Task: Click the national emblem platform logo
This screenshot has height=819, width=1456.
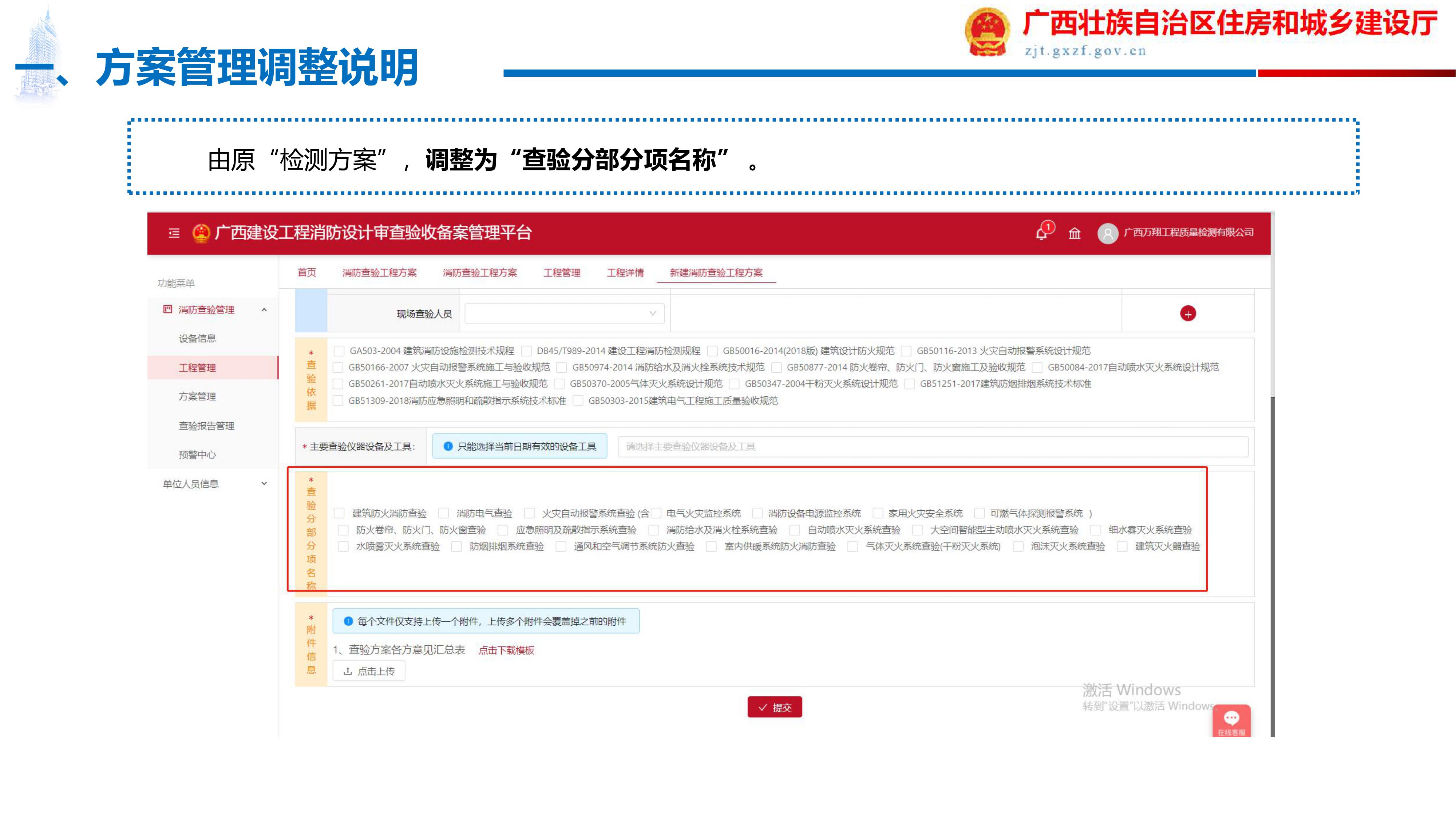Action: [x=201, y=233]
